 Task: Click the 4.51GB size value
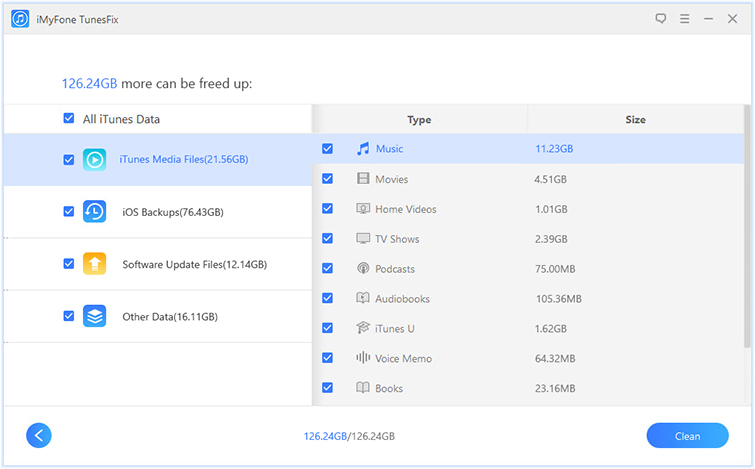[550, 179]
